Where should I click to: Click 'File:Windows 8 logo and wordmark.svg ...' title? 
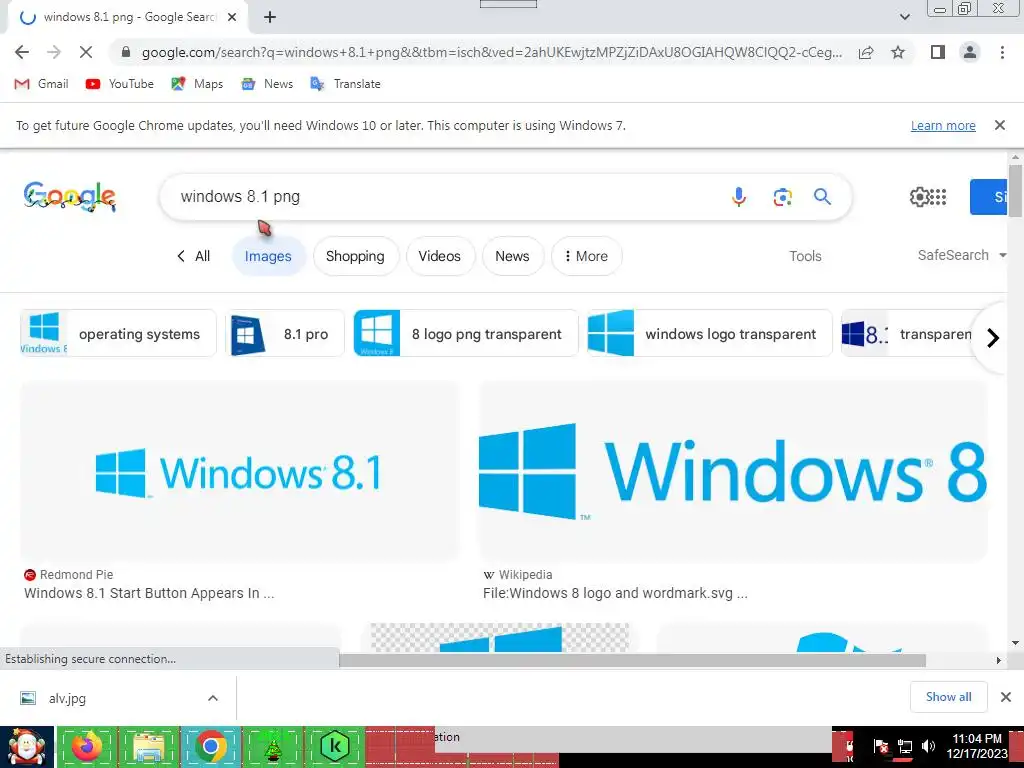click(x=615, y=593)
